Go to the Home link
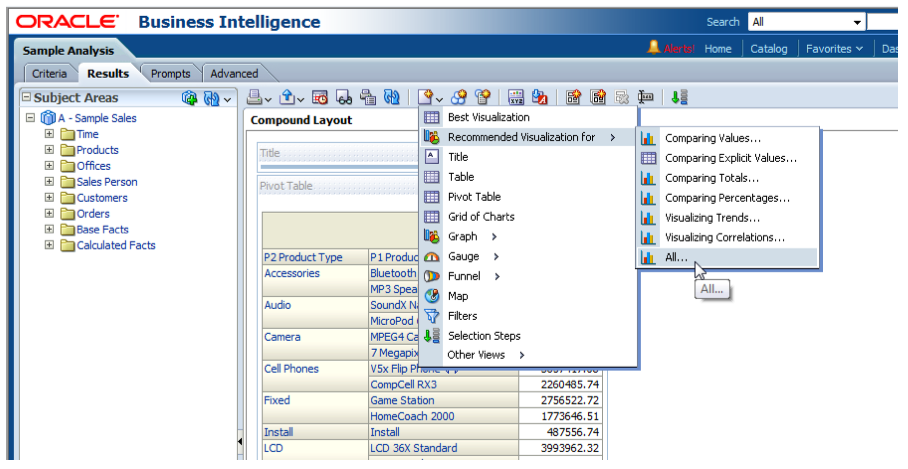This screenshot has height=469, width=908. tap(717, 49)
